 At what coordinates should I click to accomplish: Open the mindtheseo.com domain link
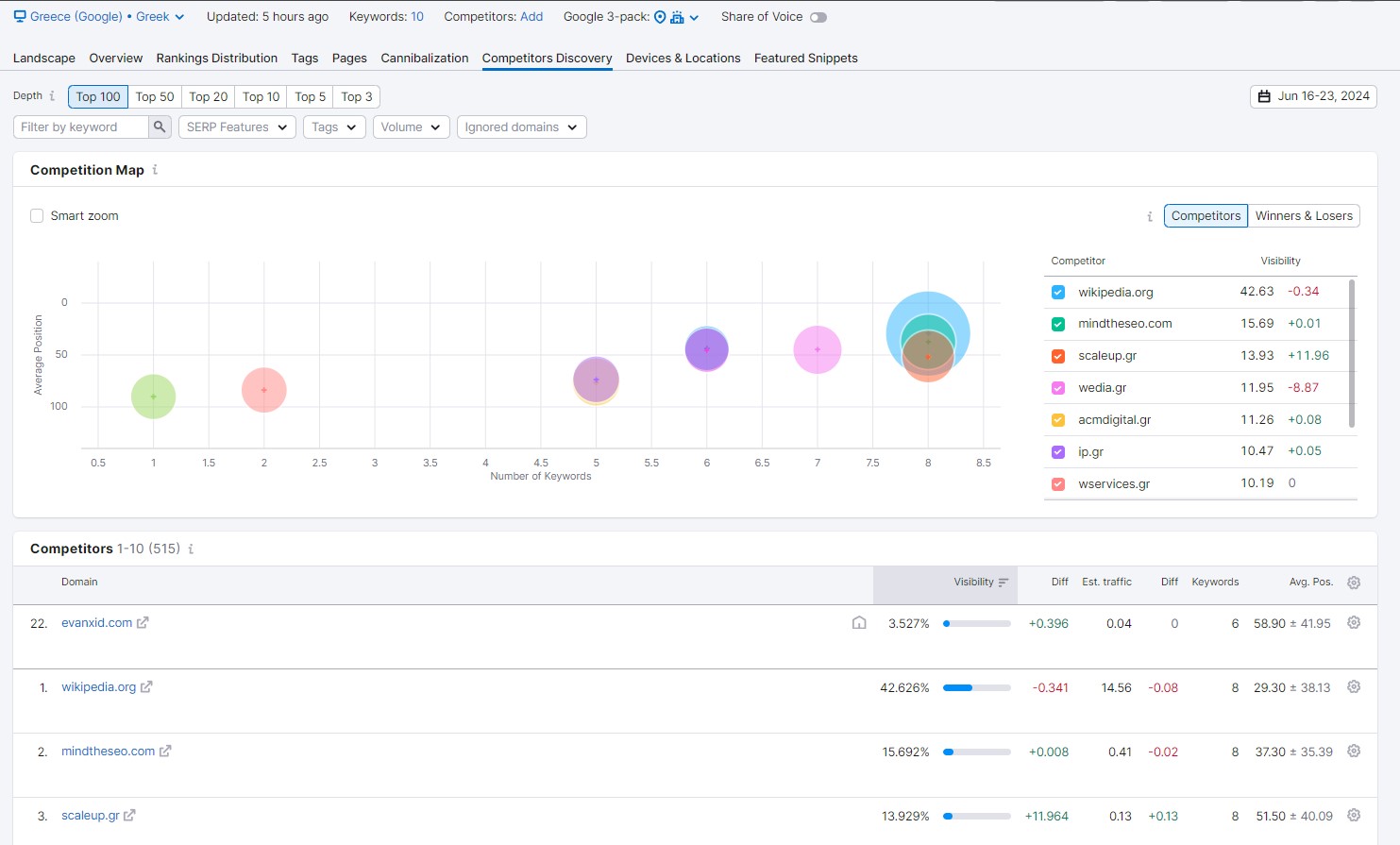(108, 752)
